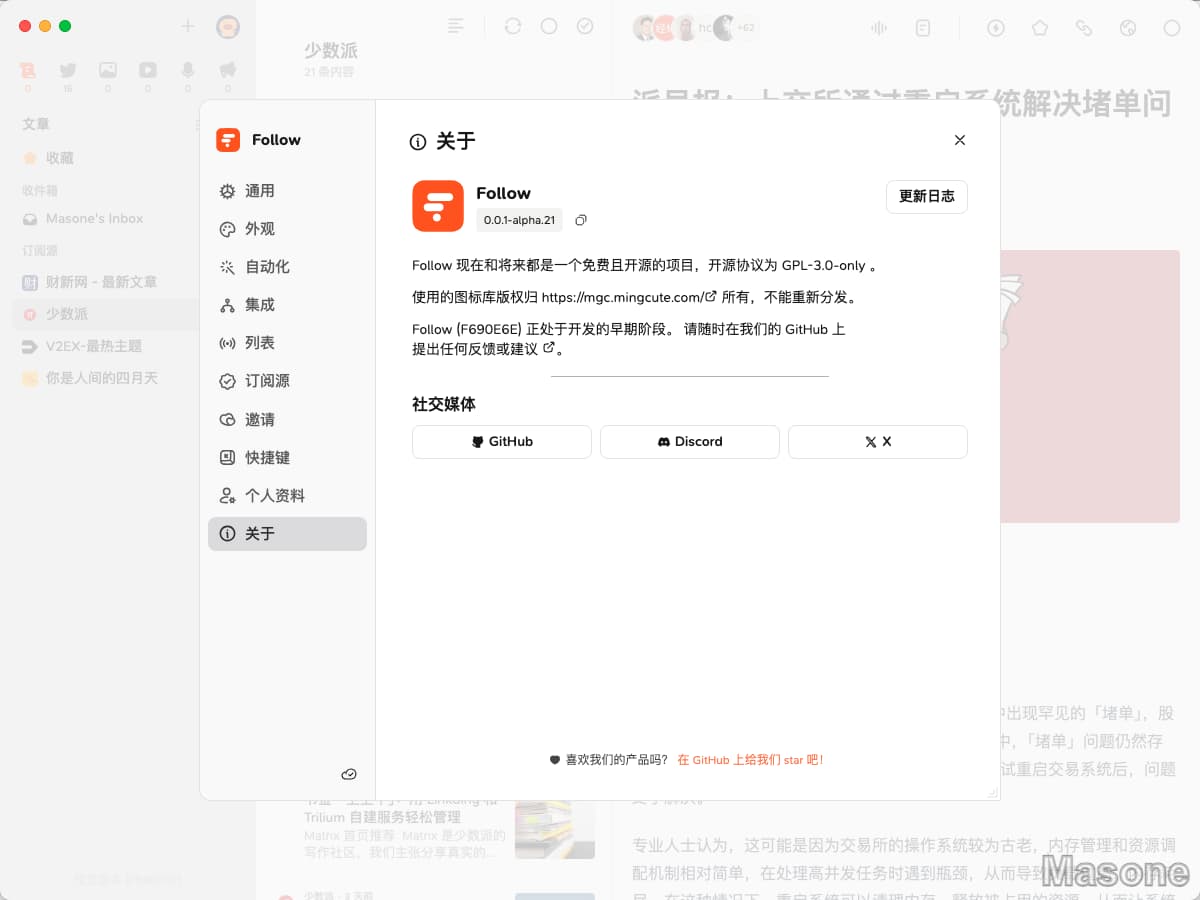Select the 少数派 feed in sidebar

point(105,314)
